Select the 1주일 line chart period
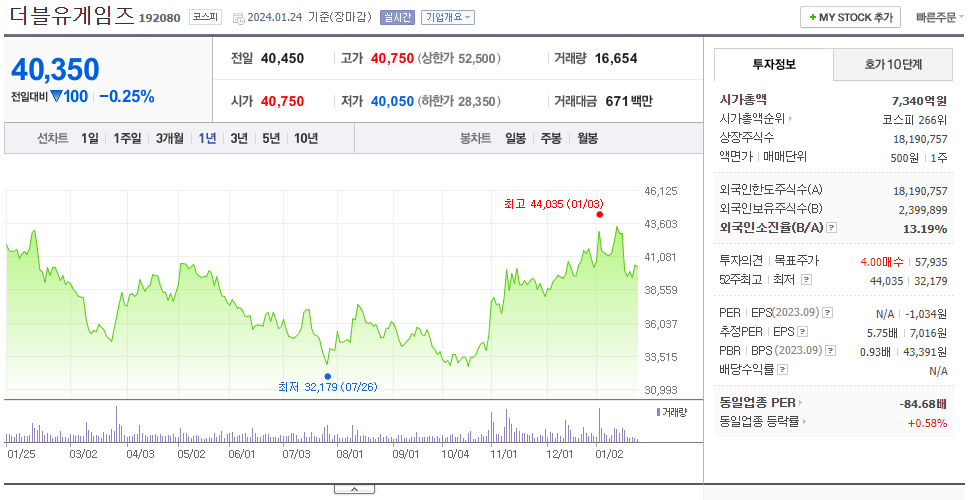968x500 pixels. pyautogui.click(x=127, y=138)
